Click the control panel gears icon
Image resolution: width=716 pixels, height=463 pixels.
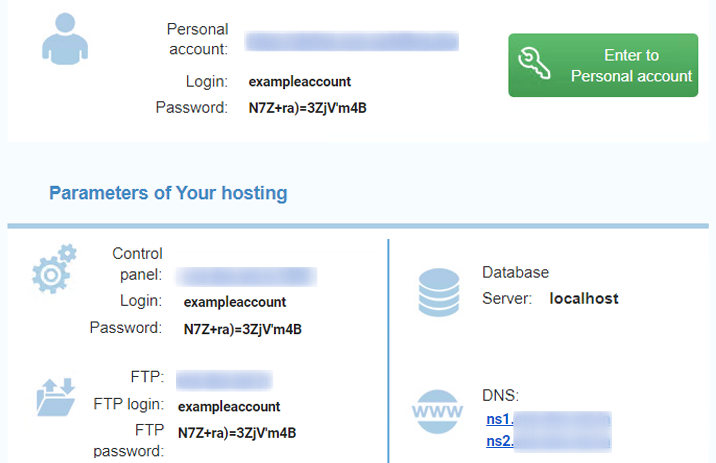pos(54,268)
